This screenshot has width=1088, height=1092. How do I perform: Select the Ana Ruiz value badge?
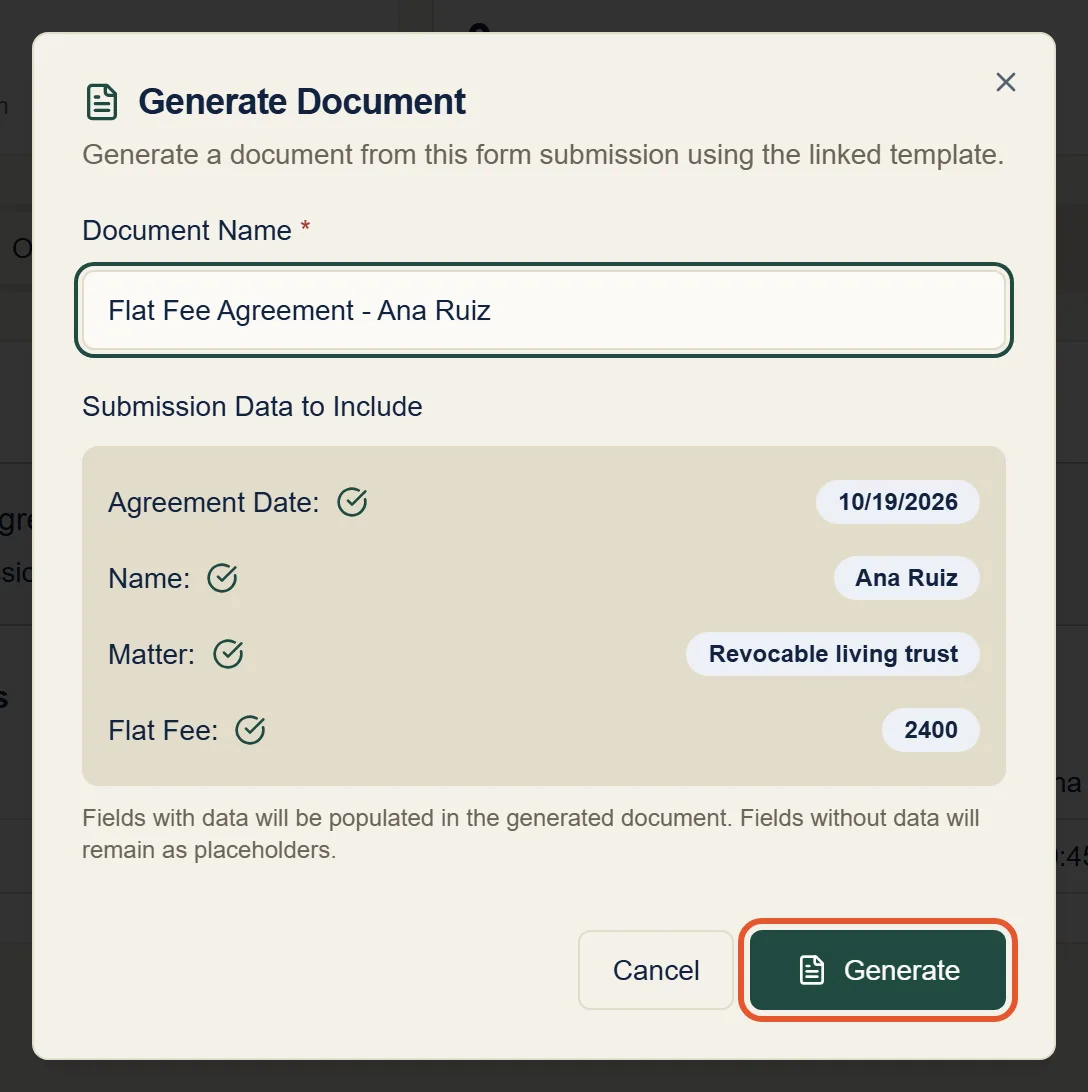point(906,578)
